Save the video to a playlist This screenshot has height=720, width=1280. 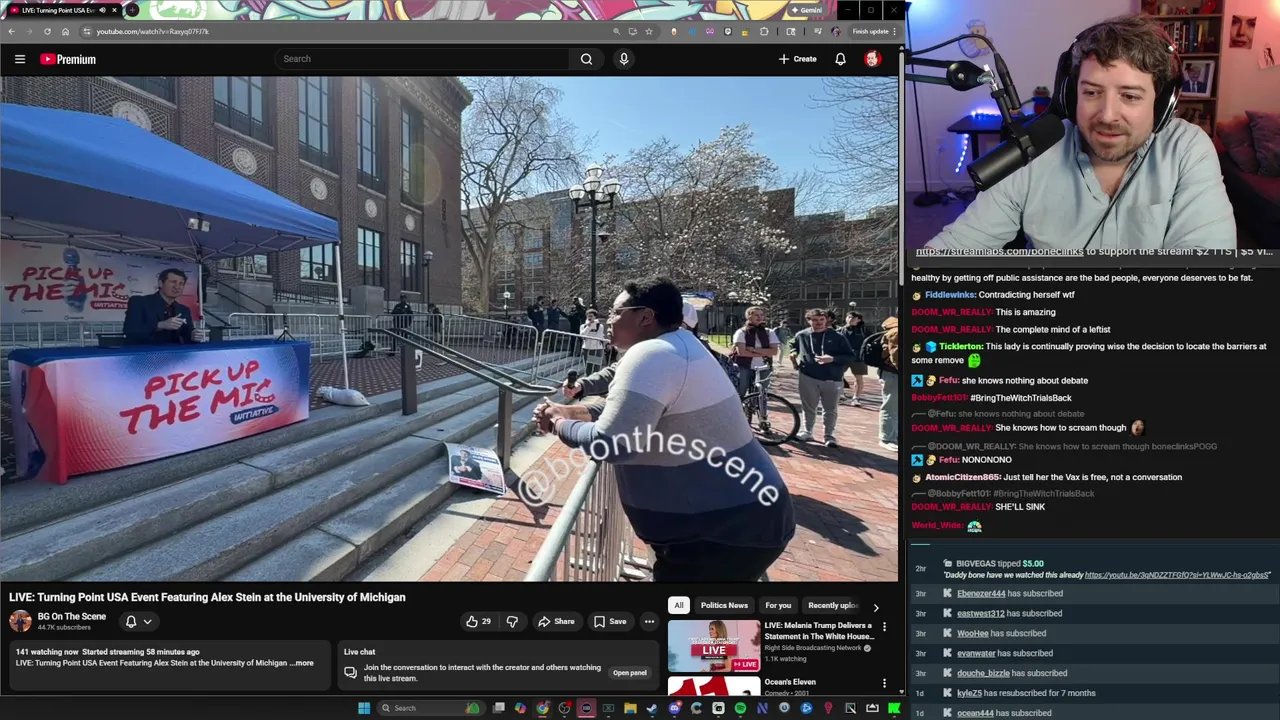(609, 621)
